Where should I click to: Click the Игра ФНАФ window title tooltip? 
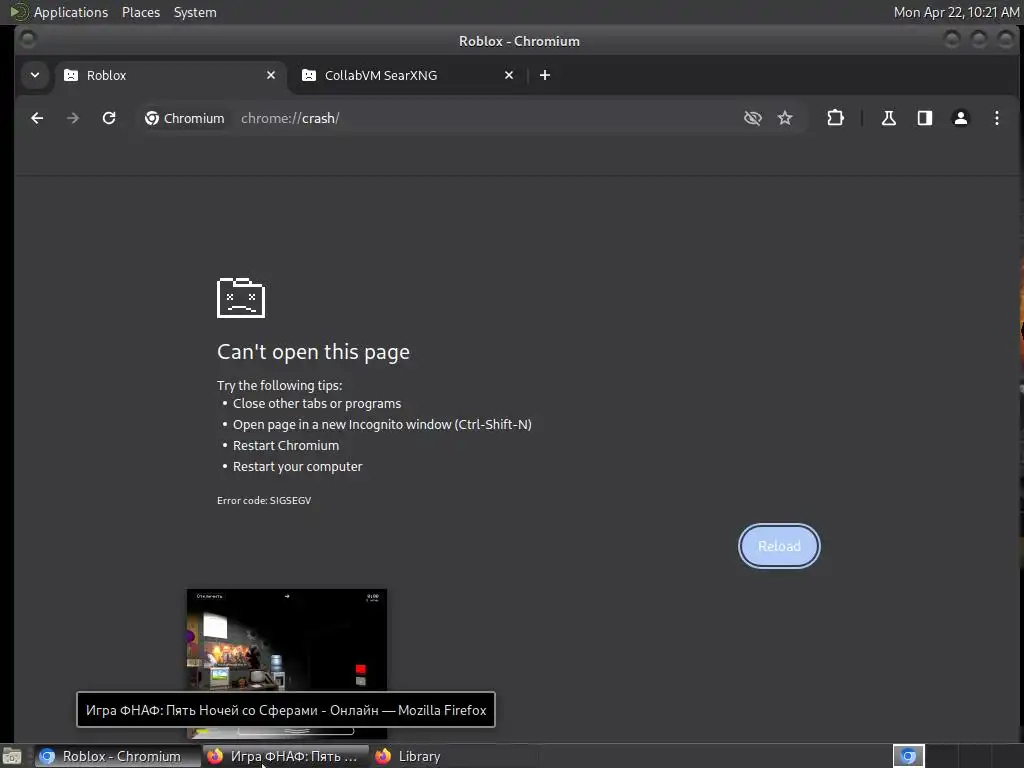(x=286, y=710)
